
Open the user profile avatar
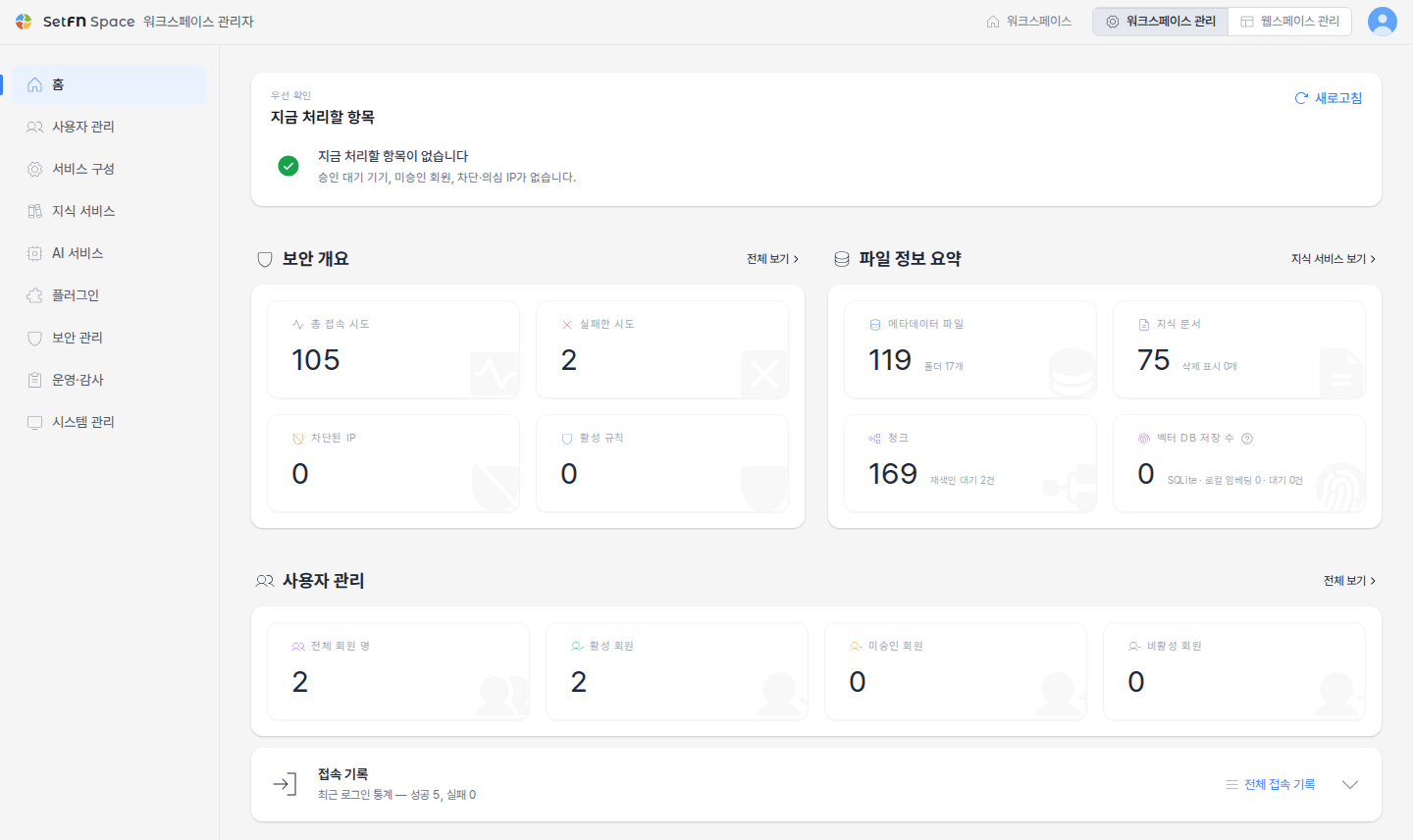[x=1382, y=22]
